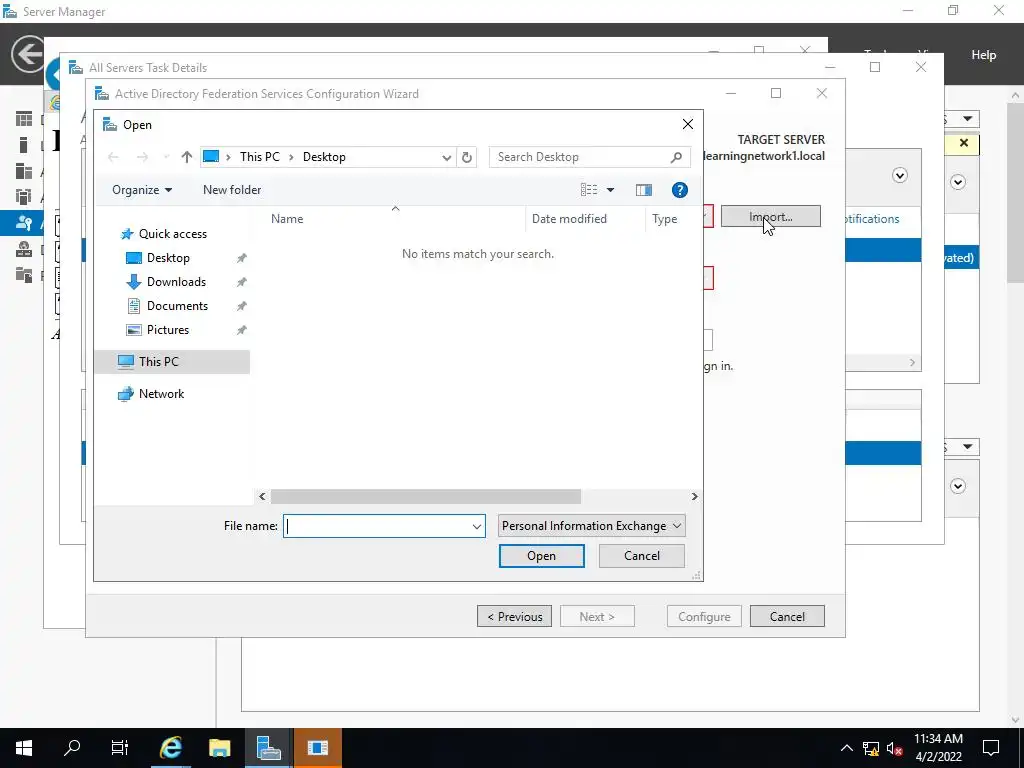
Task: Select the All Servers icon in the sidebar
Action: (24, 171)
